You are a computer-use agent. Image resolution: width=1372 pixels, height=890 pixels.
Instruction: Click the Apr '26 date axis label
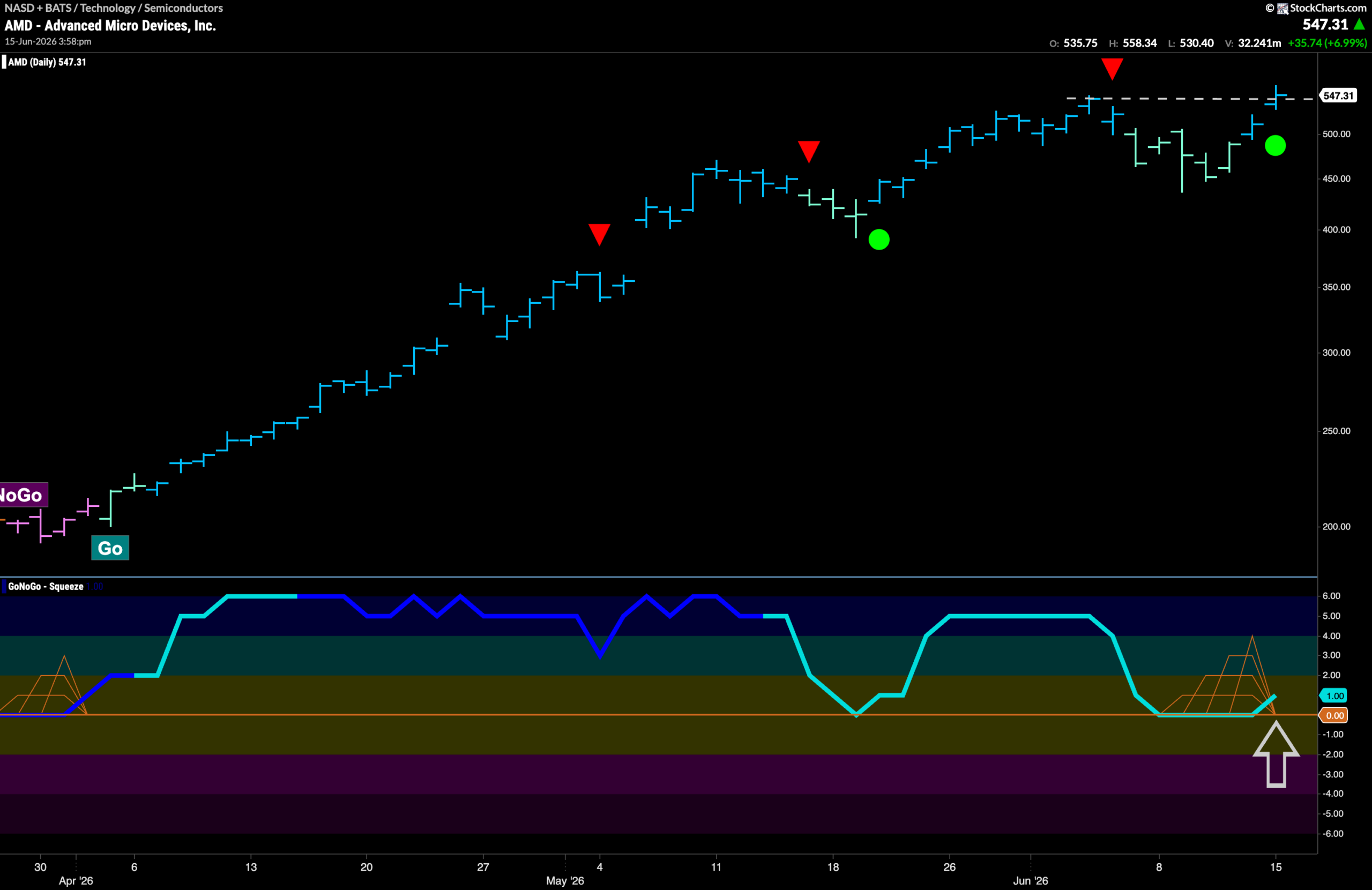tap(76, 881)
